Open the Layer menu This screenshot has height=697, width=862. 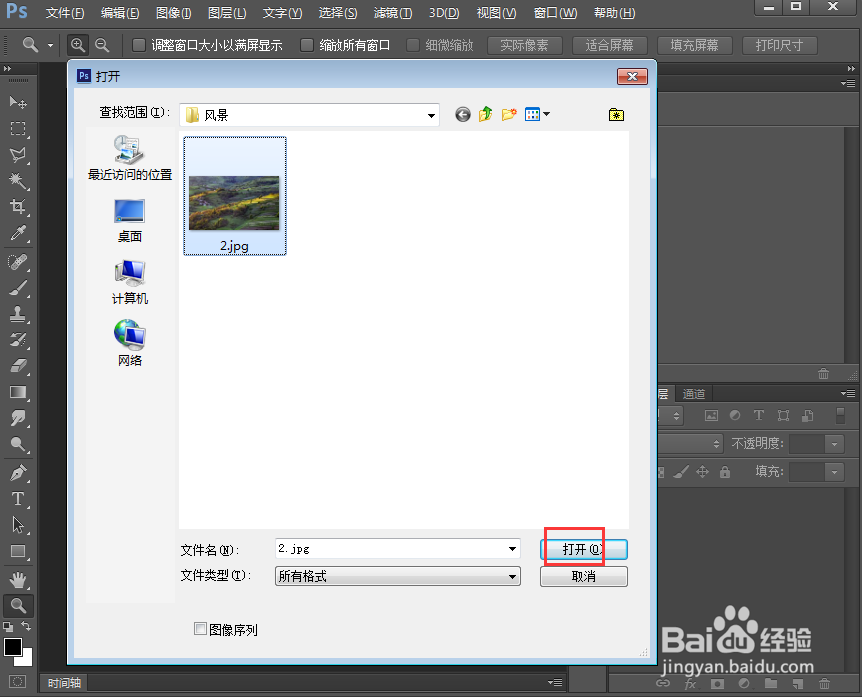[227, 13]
